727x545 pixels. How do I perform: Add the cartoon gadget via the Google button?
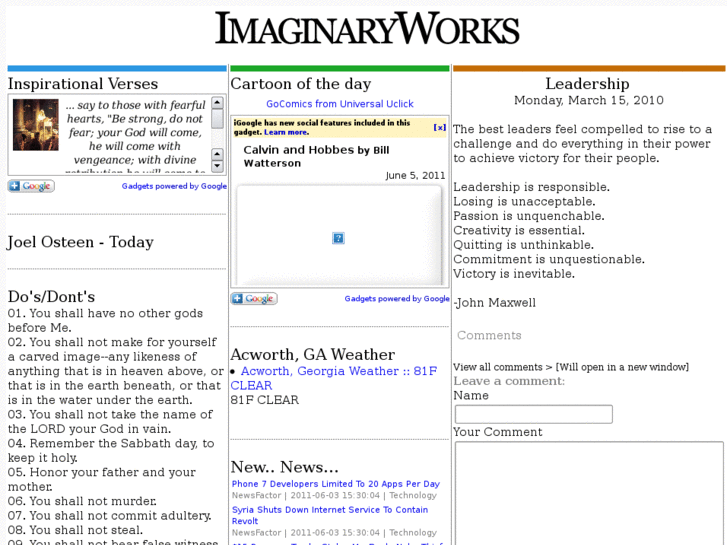tap(254, 299)
